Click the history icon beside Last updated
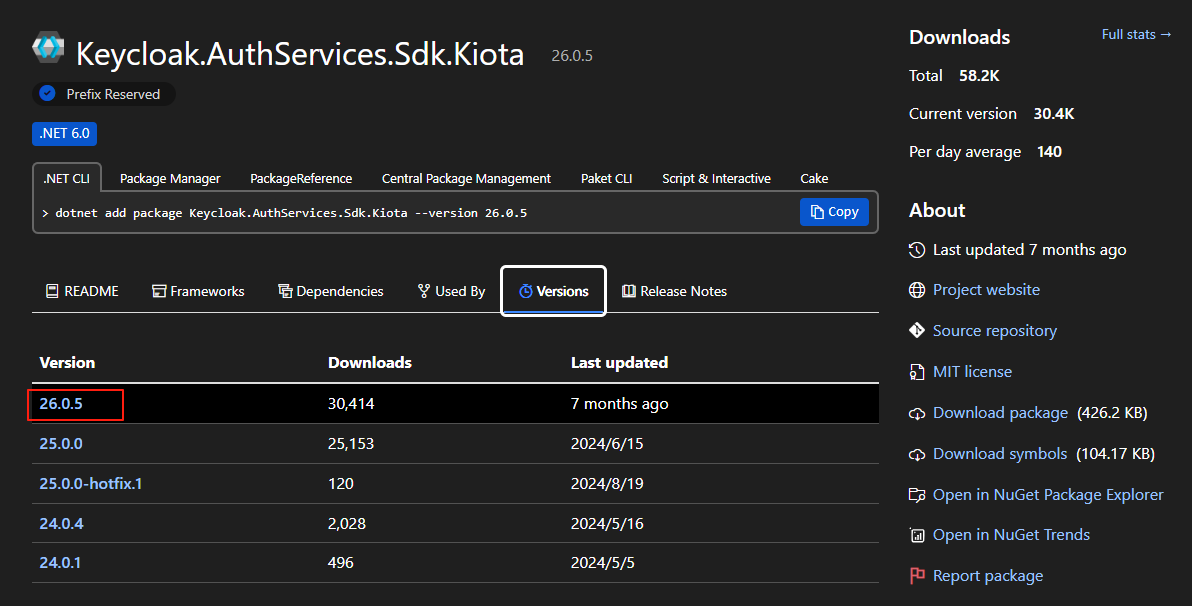This screenshot has height=606, width=1192. [917, 249]
